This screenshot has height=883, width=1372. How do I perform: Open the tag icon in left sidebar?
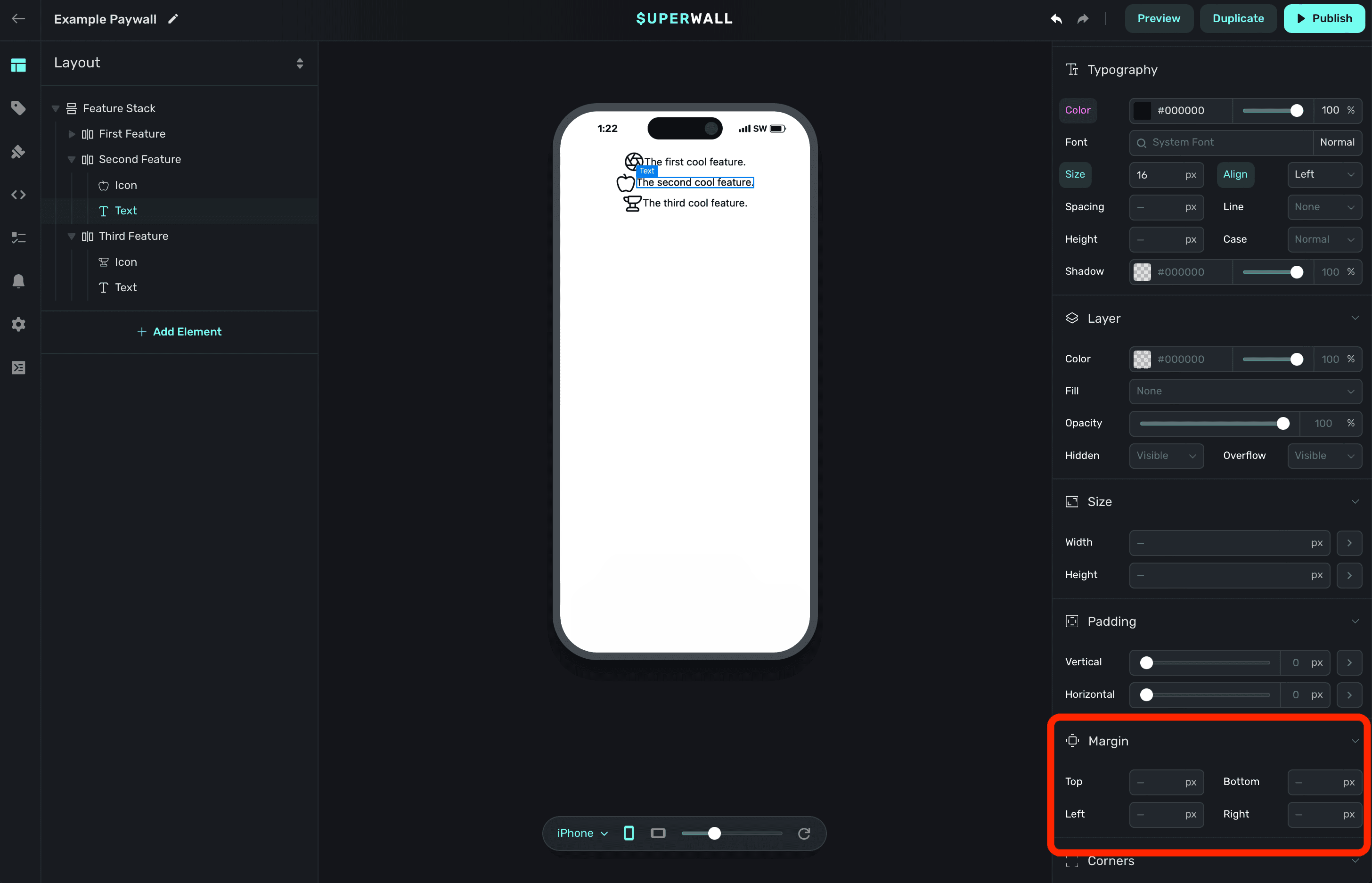(18, 108)
